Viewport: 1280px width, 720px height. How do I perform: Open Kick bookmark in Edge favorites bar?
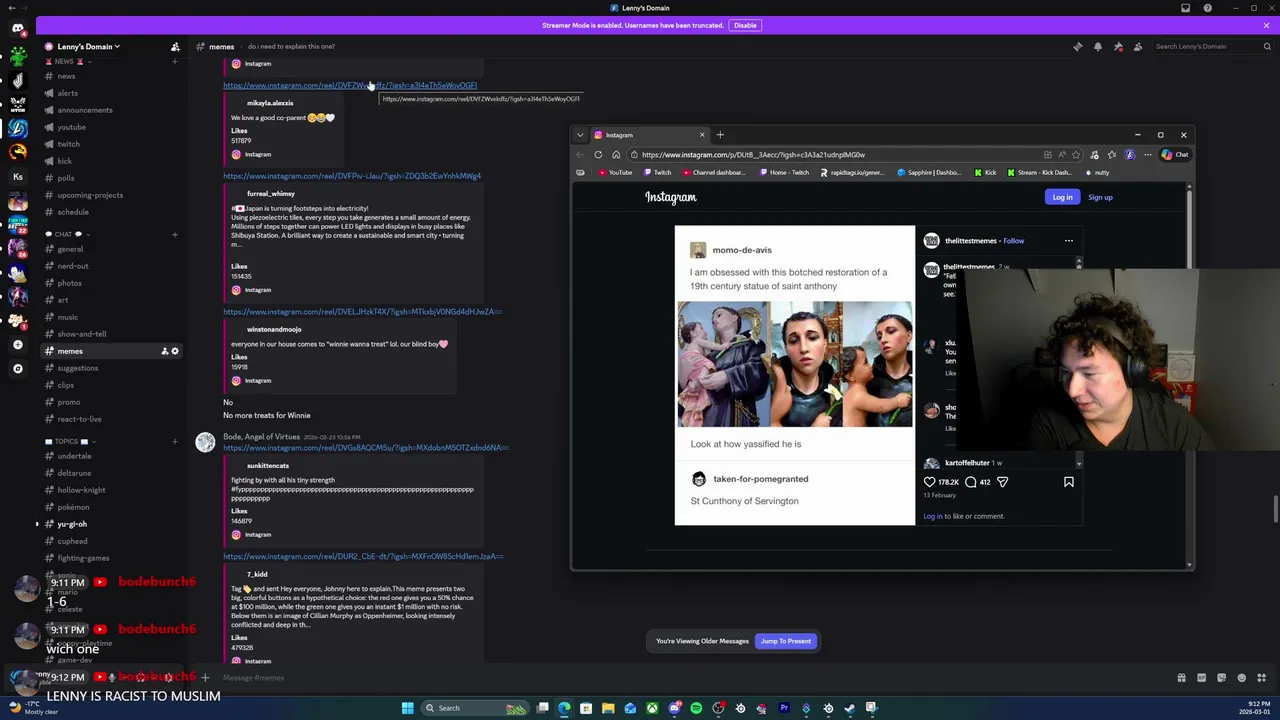coord(985,173)
